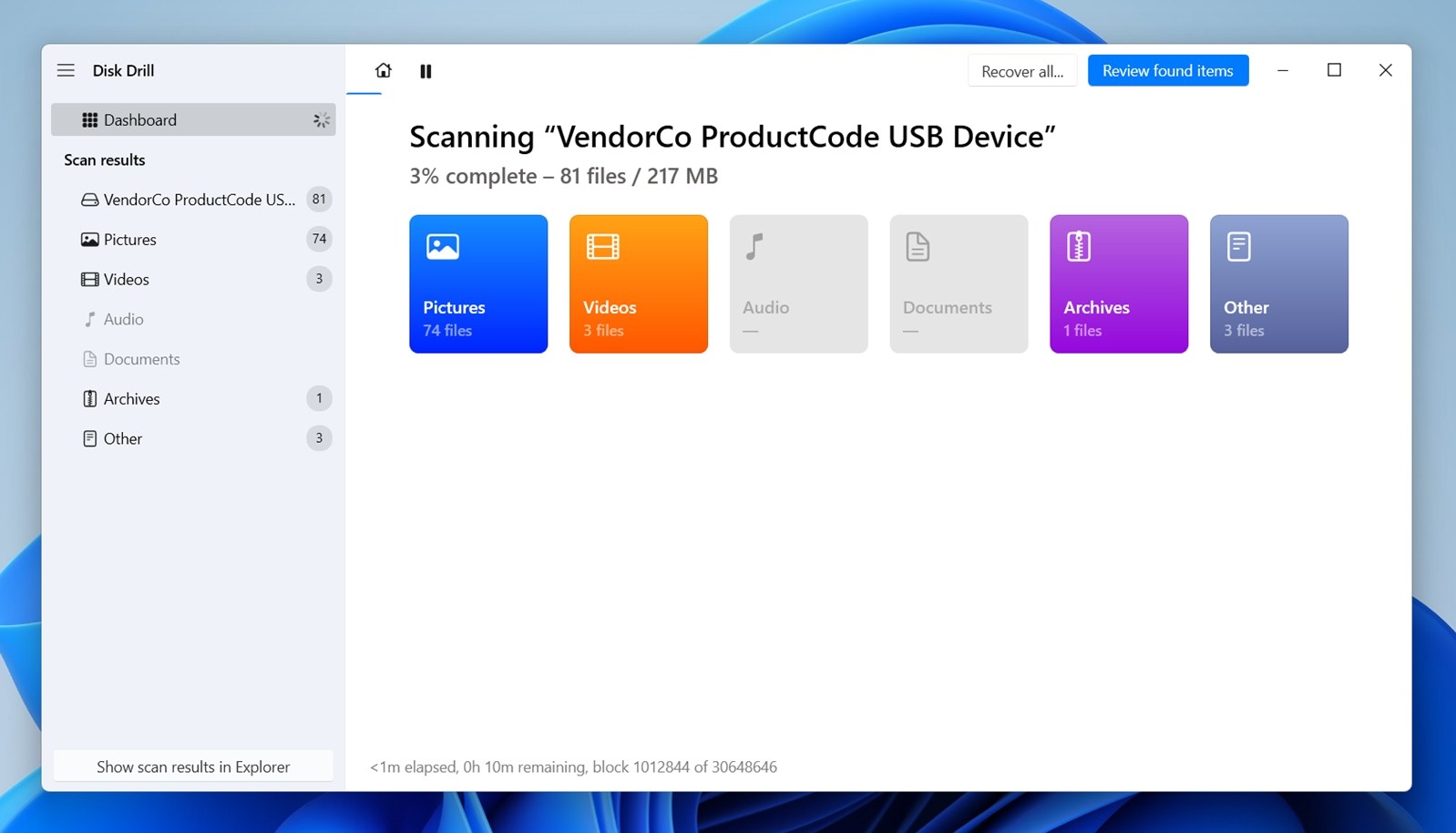The width and height of the screenshot is (1456, 833).
Task: Open the hamburger menu icon
Action: tap(66, 70)
